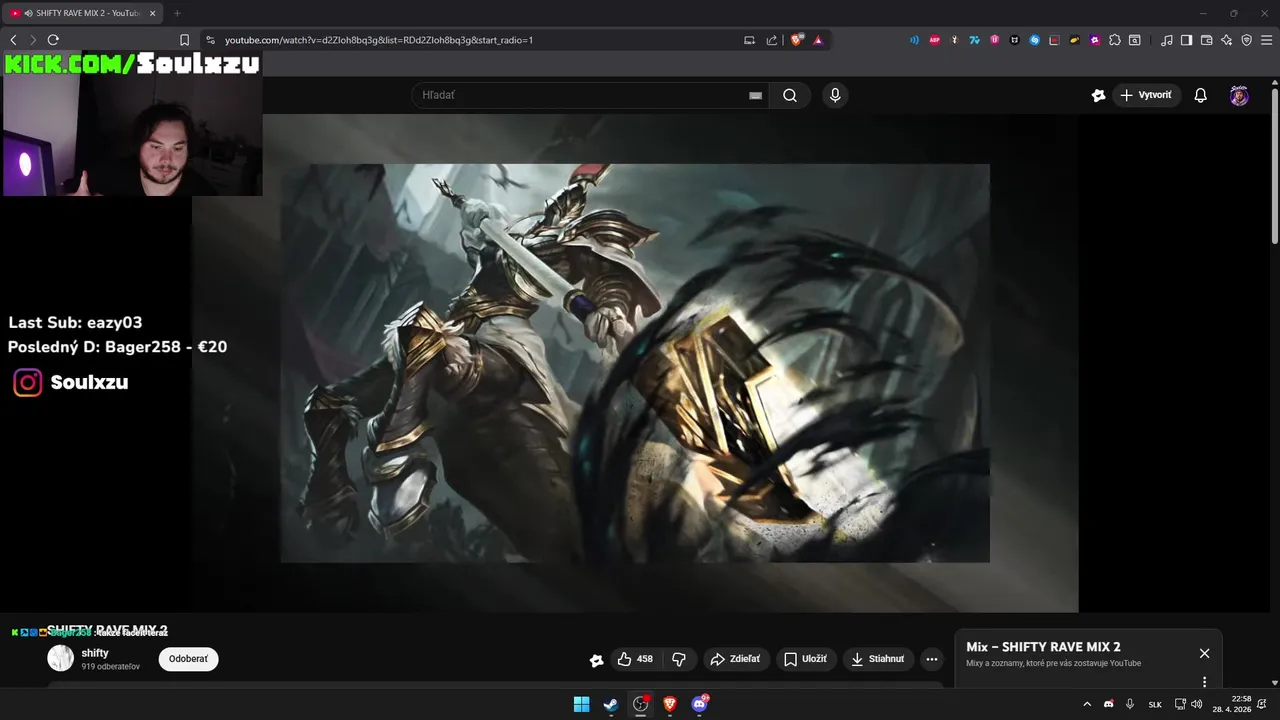Open the OBS icon in the taskbar
The height and width of the screenshot is (720, 1280).
641,704
